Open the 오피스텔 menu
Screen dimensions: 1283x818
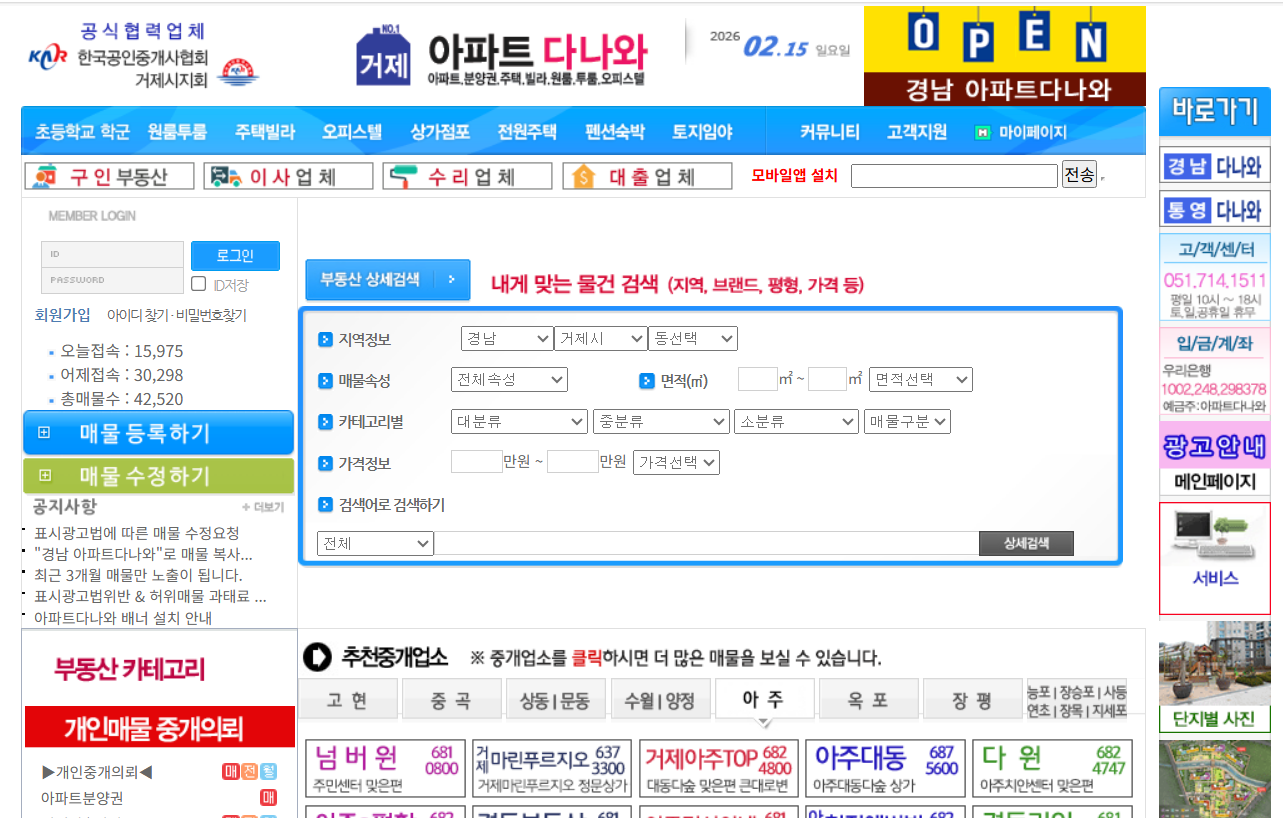352,132
